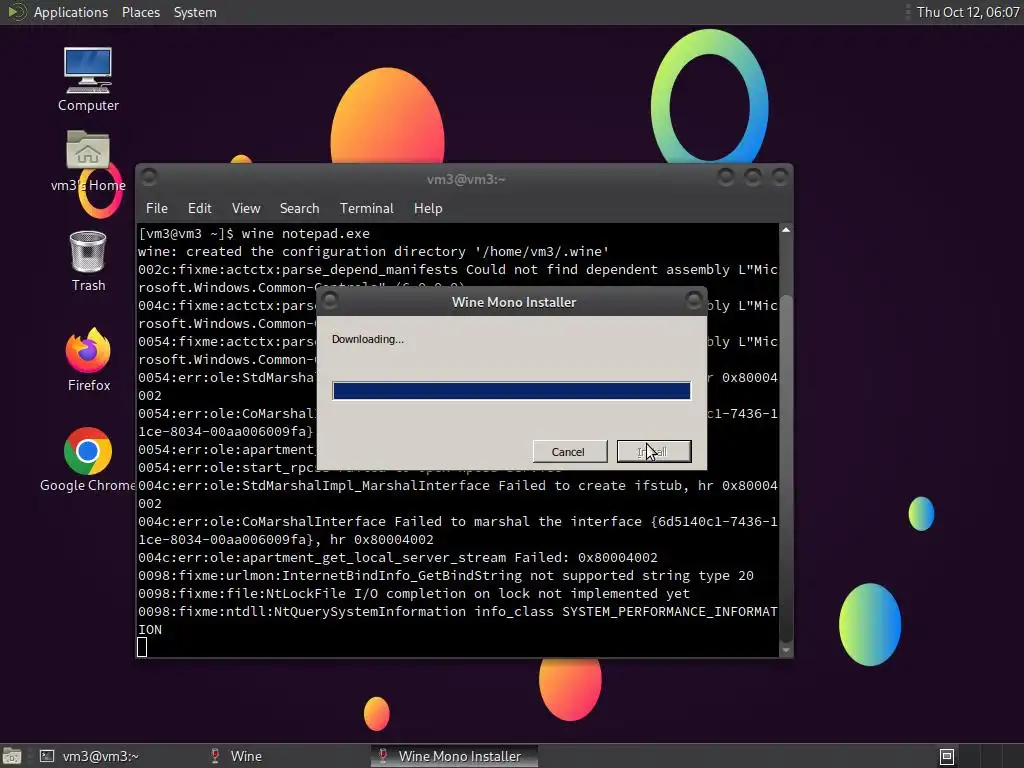Close the Wine Mono Installer dialog
The height and width of the screenshot is (768, 1024).
(x=694, y=300)
